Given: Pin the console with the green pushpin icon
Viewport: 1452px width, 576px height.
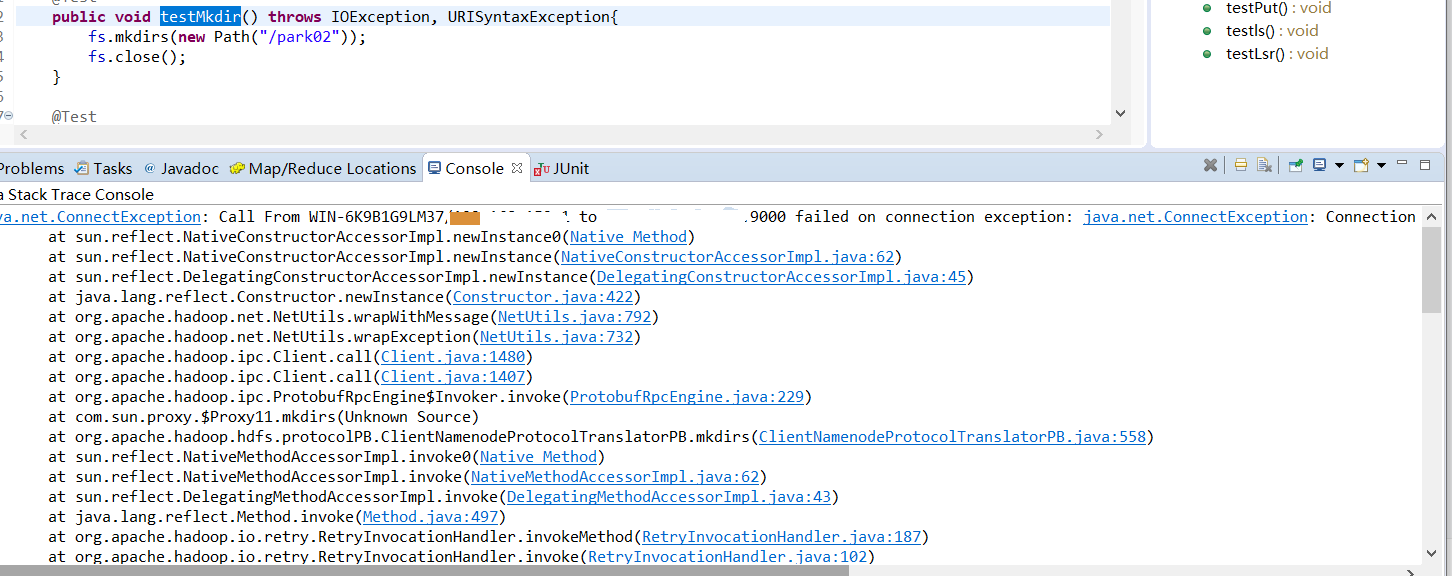Looking at the screenshot, I should click(x=1296, y=166).
